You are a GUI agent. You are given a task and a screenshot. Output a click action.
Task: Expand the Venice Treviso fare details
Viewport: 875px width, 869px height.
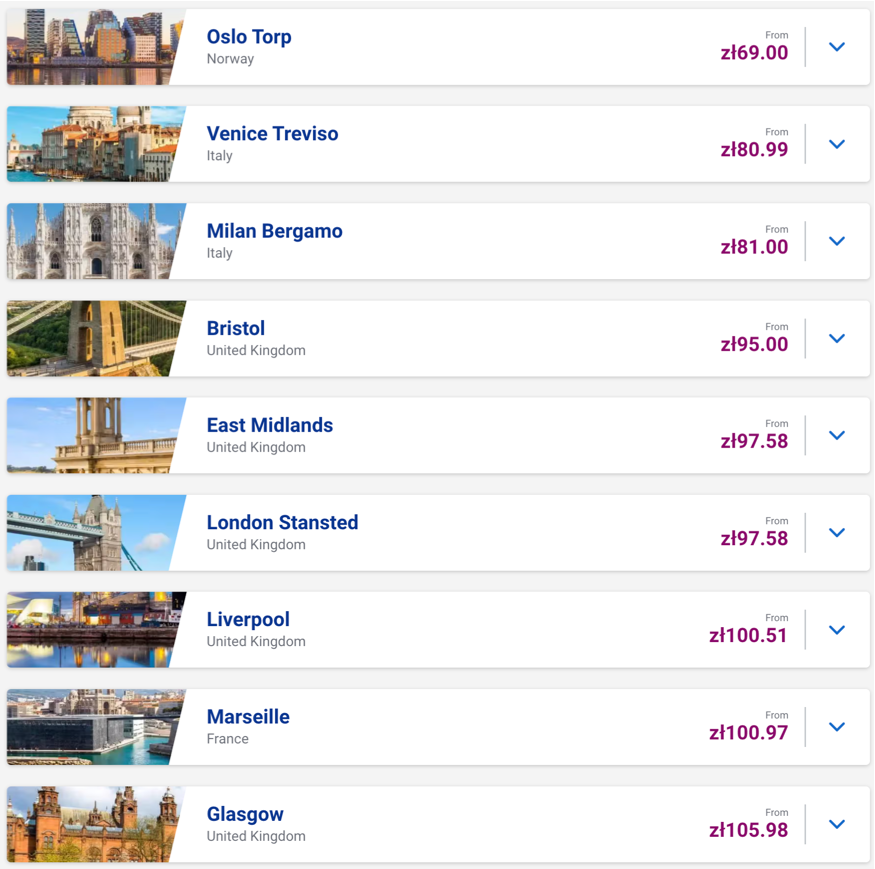(837, 144)
